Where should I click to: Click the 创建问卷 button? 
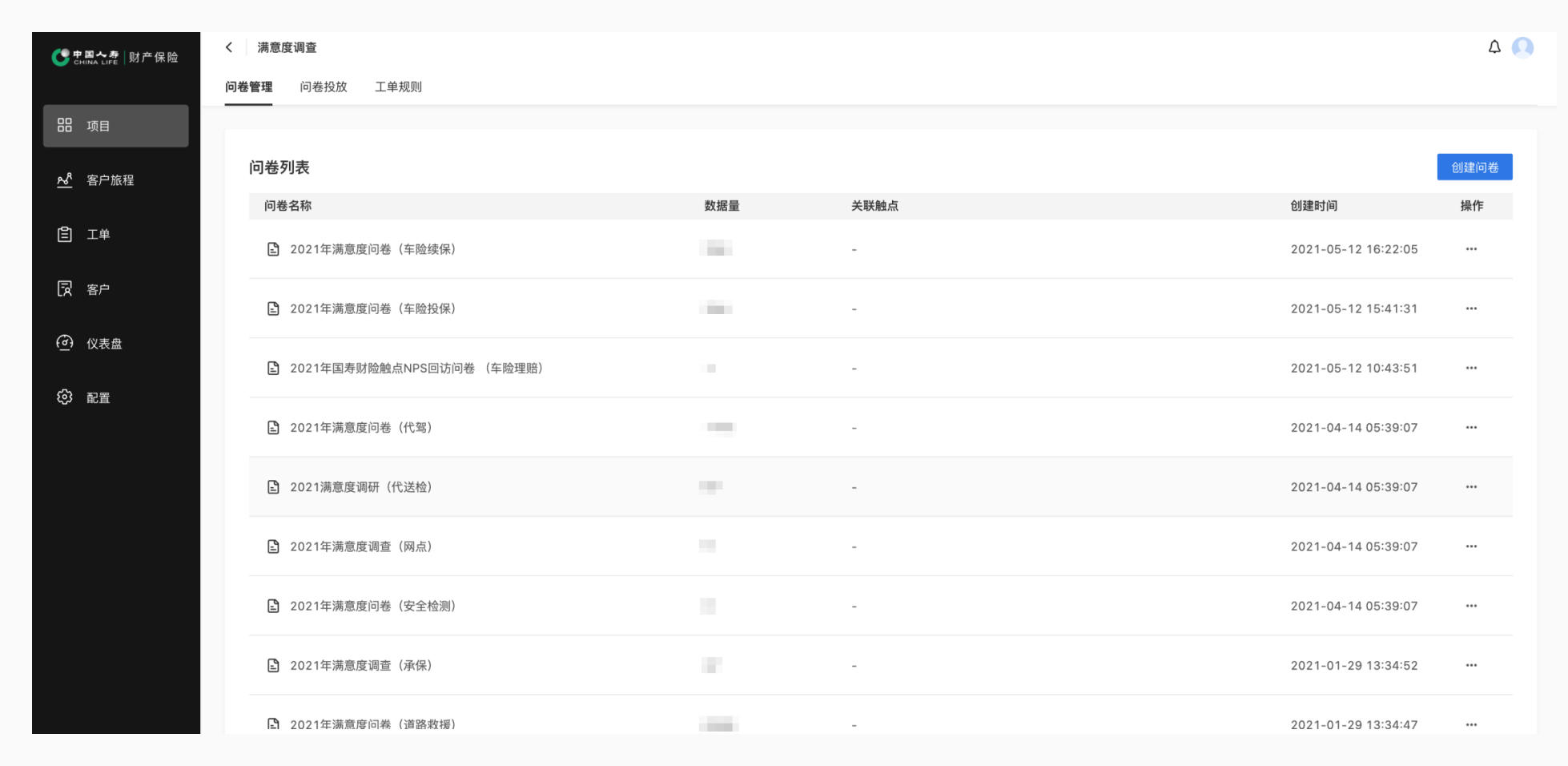1474,167
